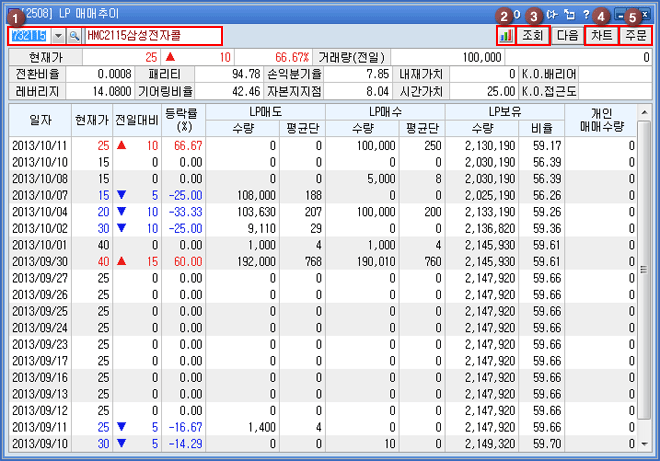
Task: Click the 등락률(%) column header
Action: point(181,119)
